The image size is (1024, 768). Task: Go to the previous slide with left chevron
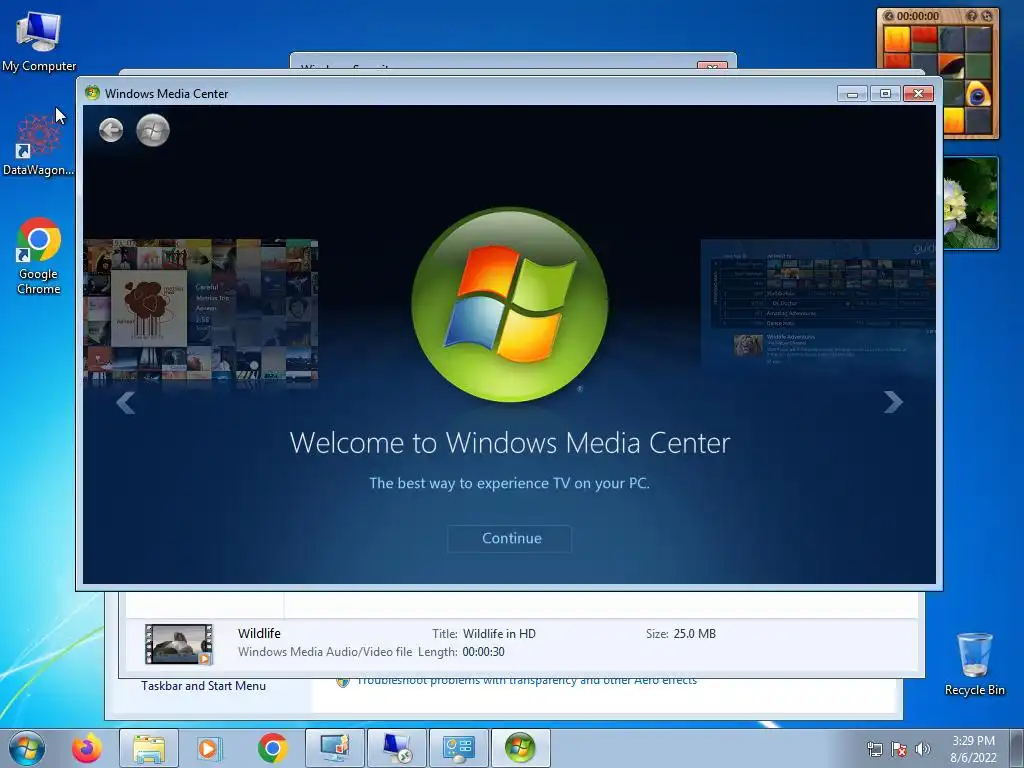point(125,402)
